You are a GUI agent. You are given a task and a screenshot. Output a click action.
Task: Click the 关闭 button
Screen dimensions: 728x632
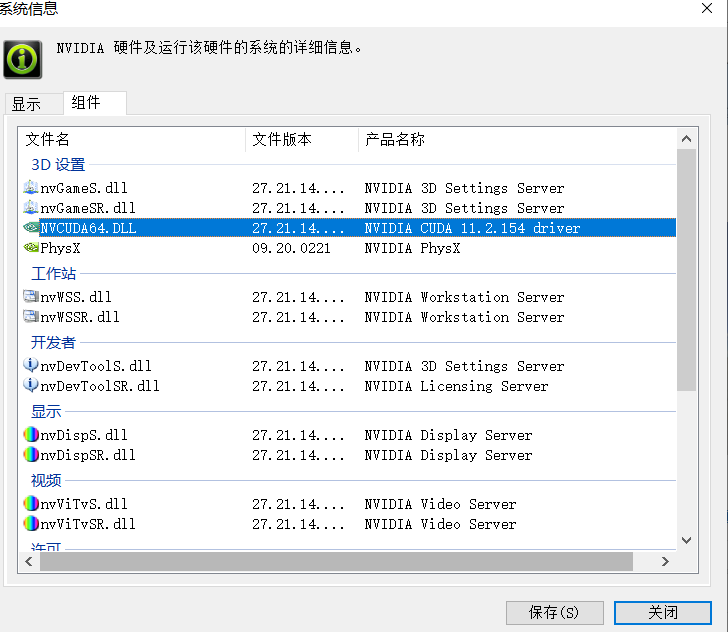point(663,612)
